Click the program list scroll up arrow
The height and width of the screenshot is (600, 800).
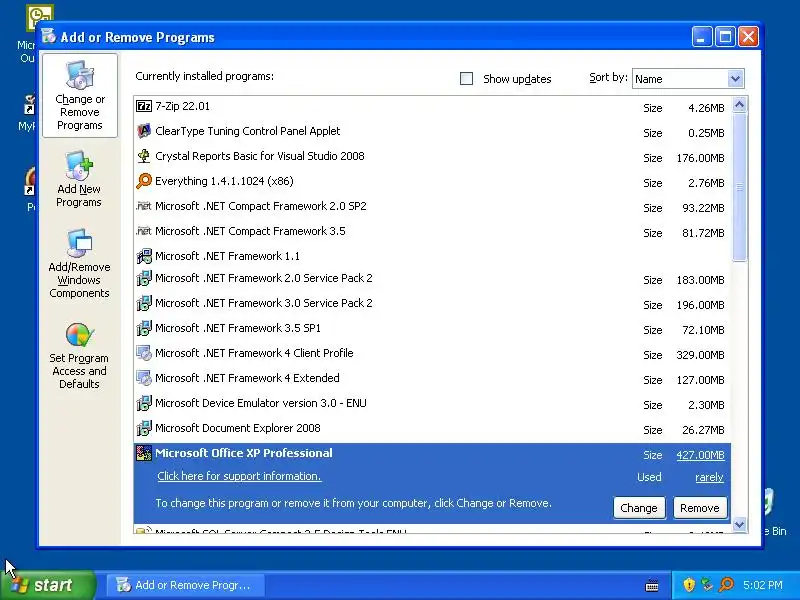739,105
